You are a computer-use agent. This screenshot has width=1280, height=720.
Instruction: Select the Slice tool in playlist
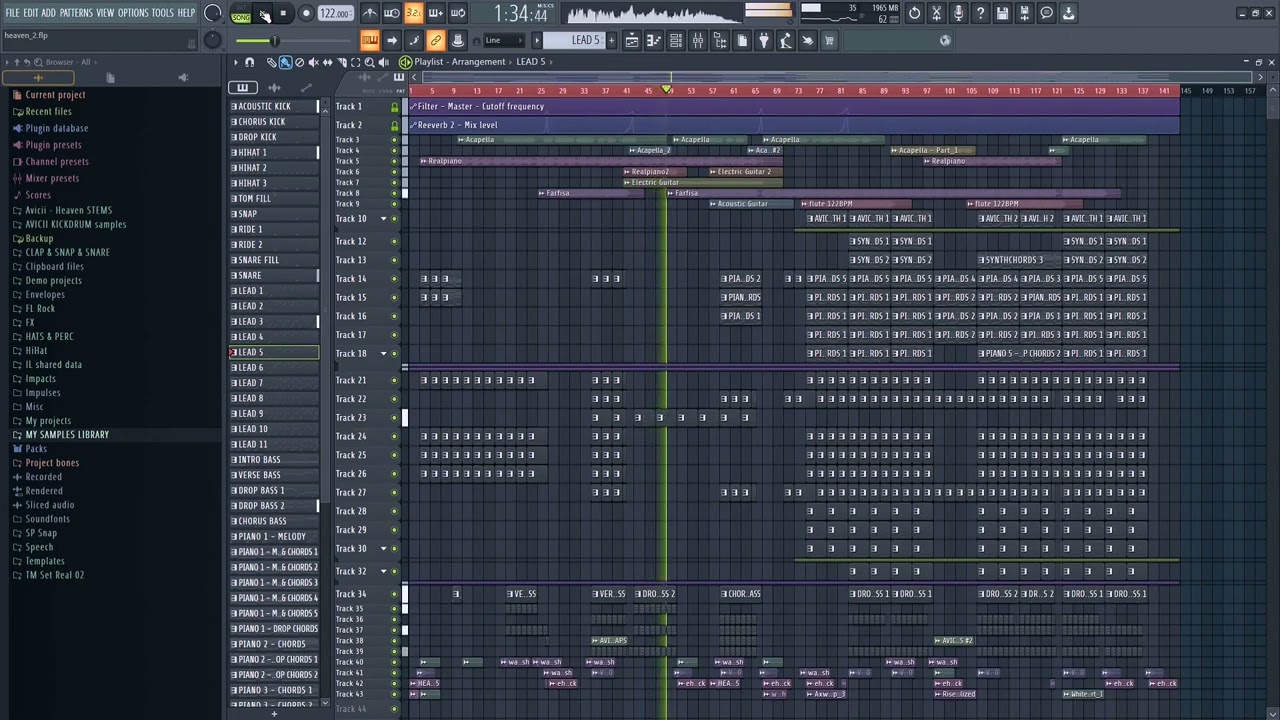click(341, 62)
